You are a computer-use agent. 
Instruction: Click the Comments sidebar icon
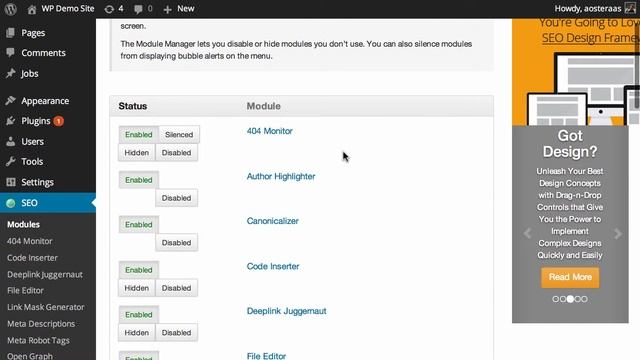click(11, 53)
